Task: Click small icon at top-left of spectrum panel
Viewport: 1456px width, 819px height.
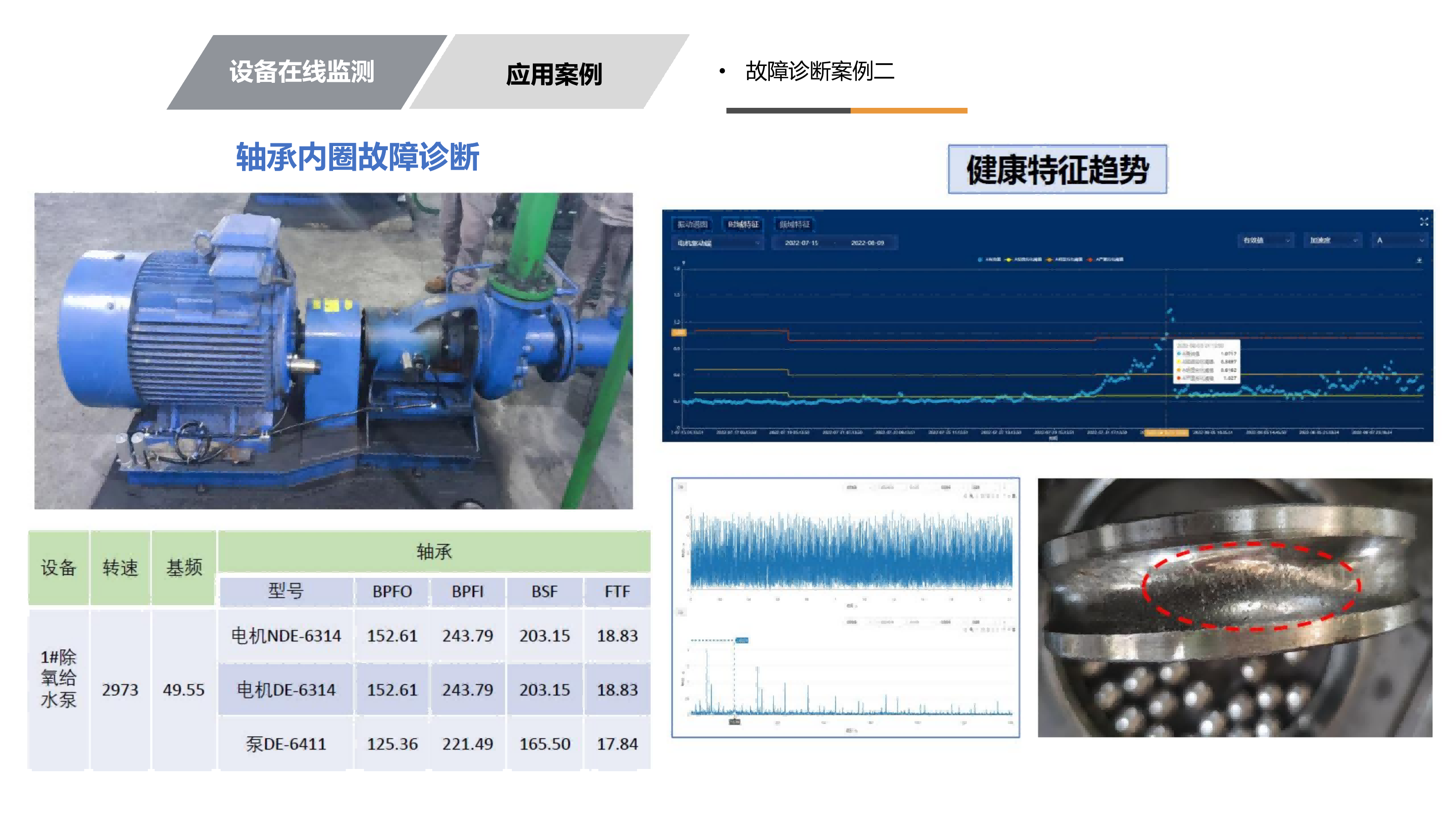Action: [681, 612]
